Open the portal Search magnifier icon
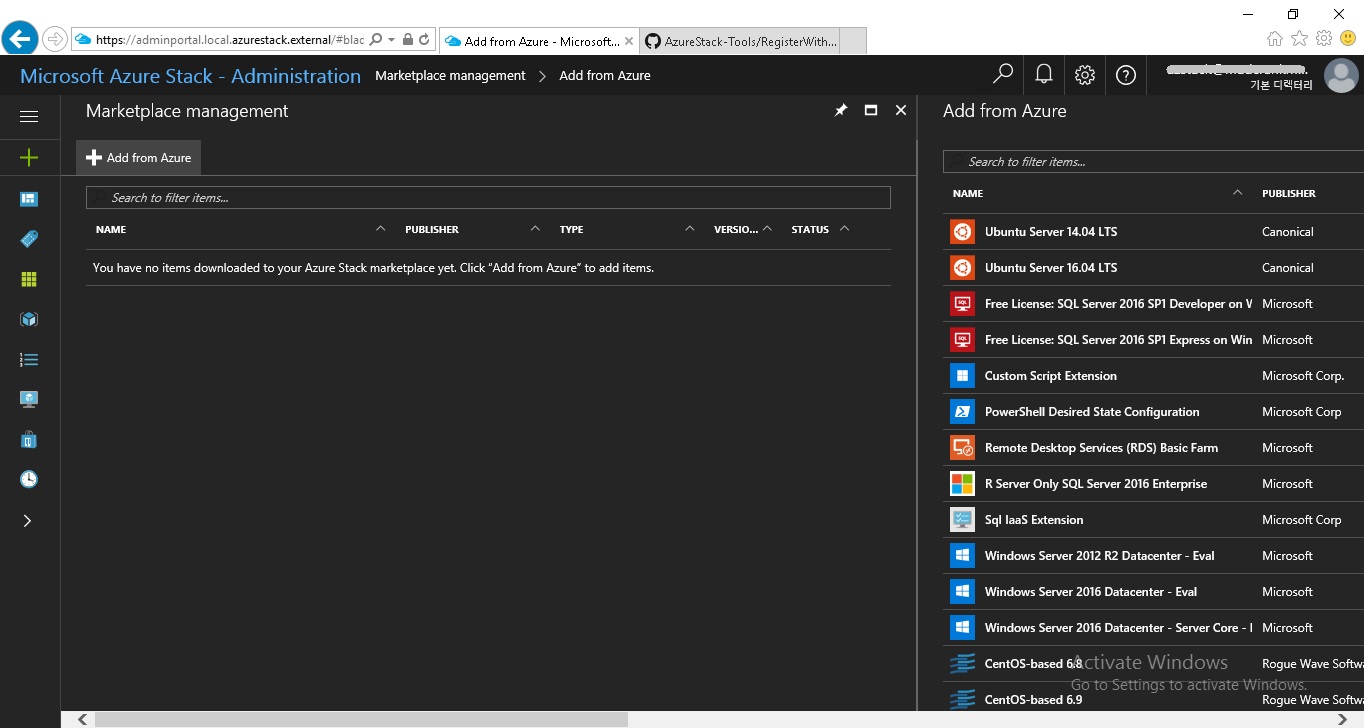Screen dimensions: 1364x728 click(x=1002, y=75)
